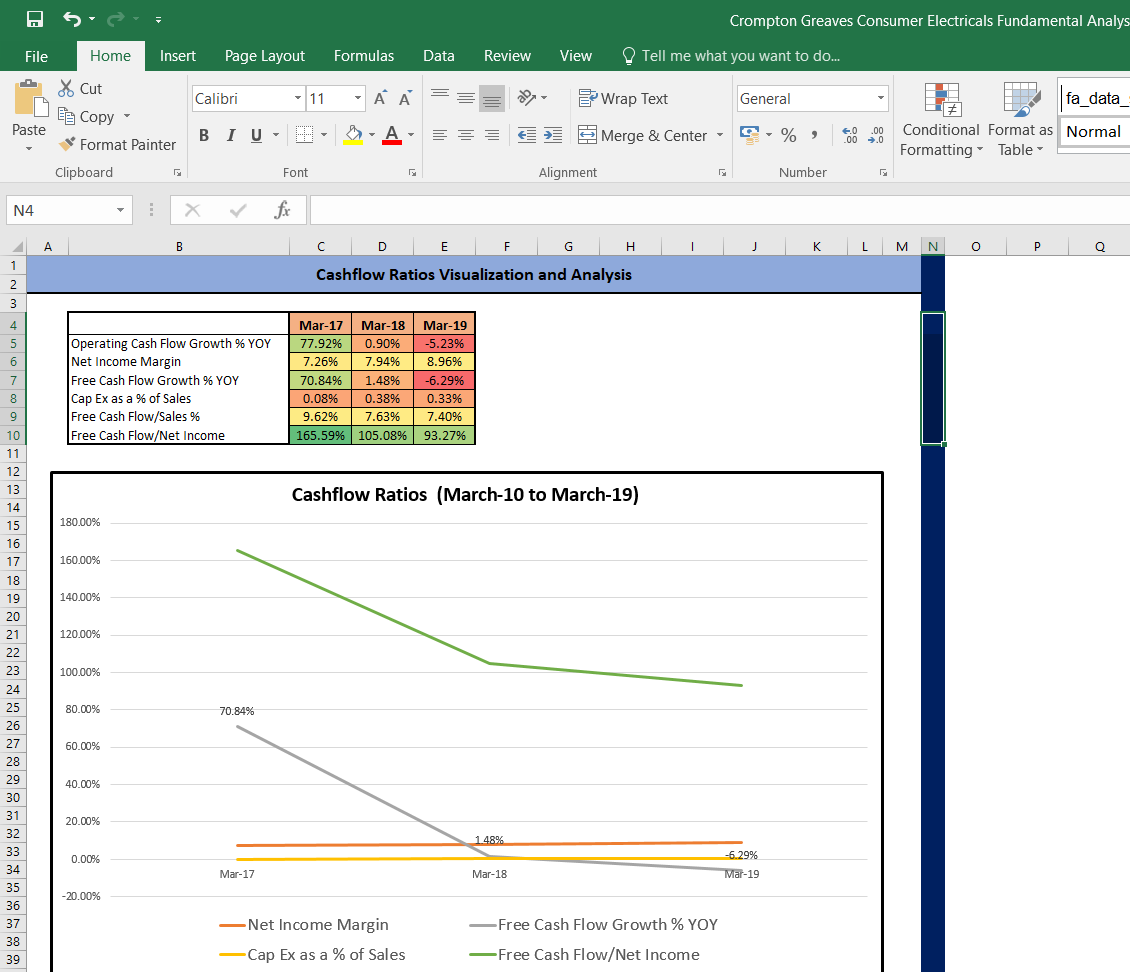Open the Font dialog launcher
This screenshot has width=1130, height=972.
[x=412, y=173]
